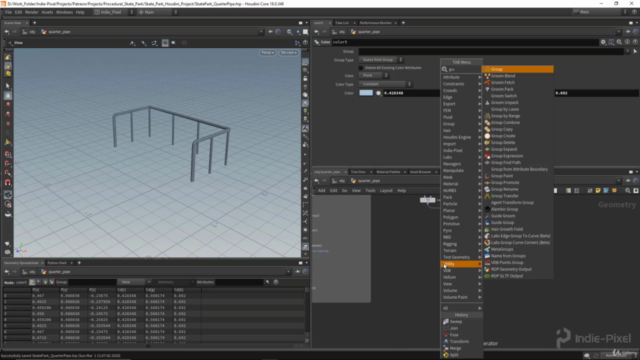Expand Polygon category in TAB menu
Screen dimensions: 640x360
(461, 217)
